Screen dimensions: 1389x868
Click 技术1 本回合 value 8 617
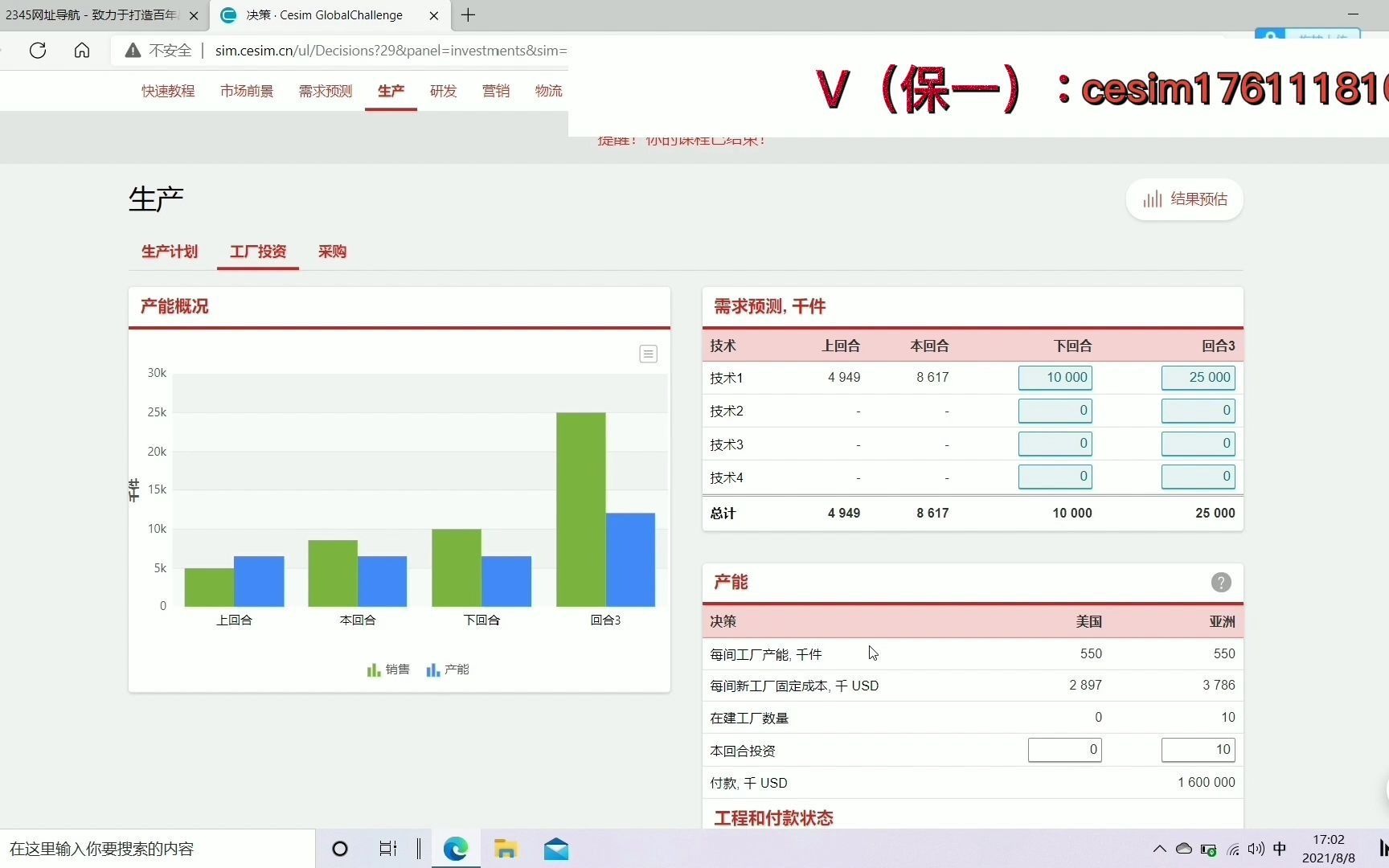[932, 378]
